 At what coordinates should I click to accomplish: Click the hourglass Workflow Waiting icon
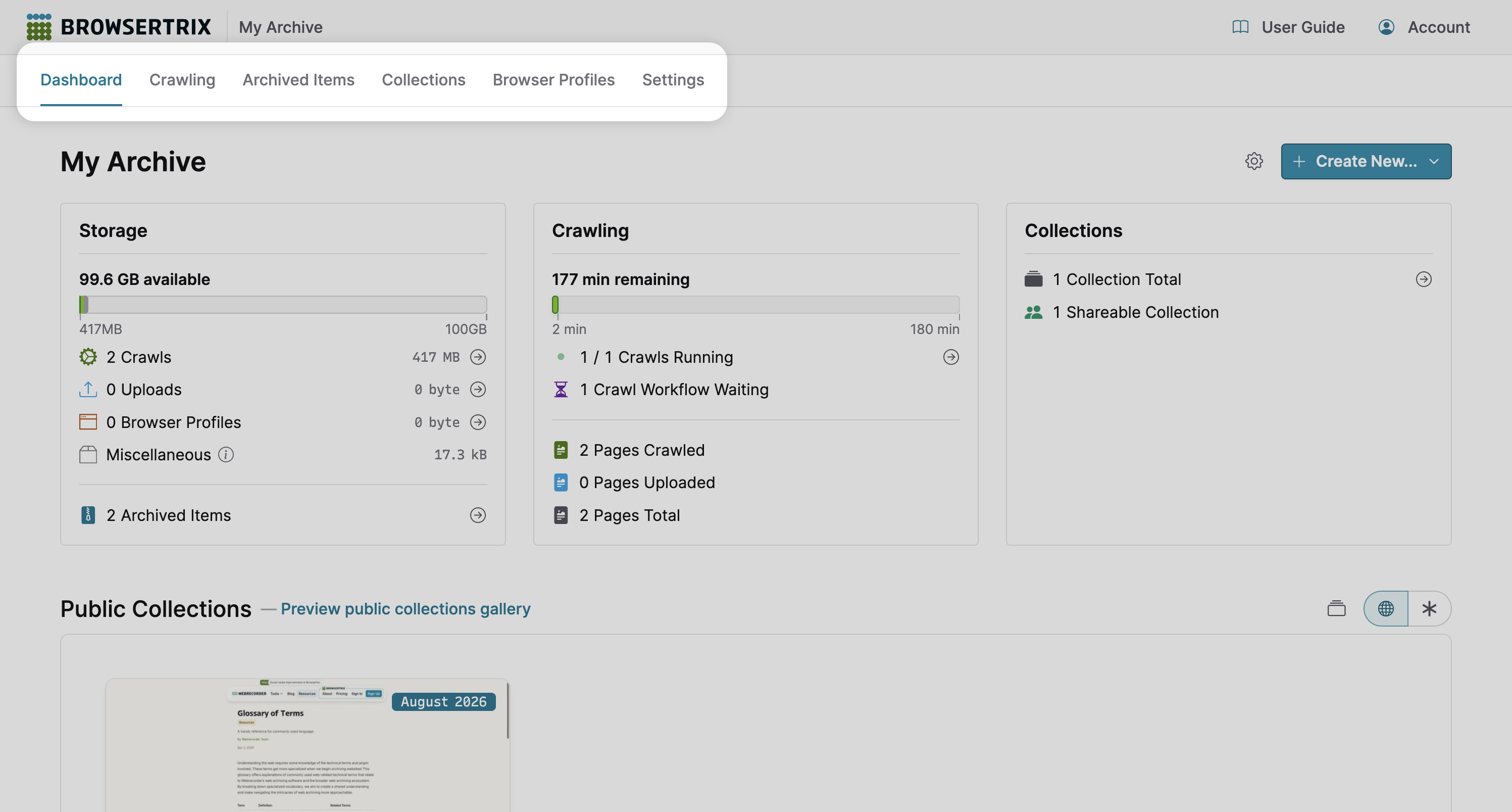[561, 389]
